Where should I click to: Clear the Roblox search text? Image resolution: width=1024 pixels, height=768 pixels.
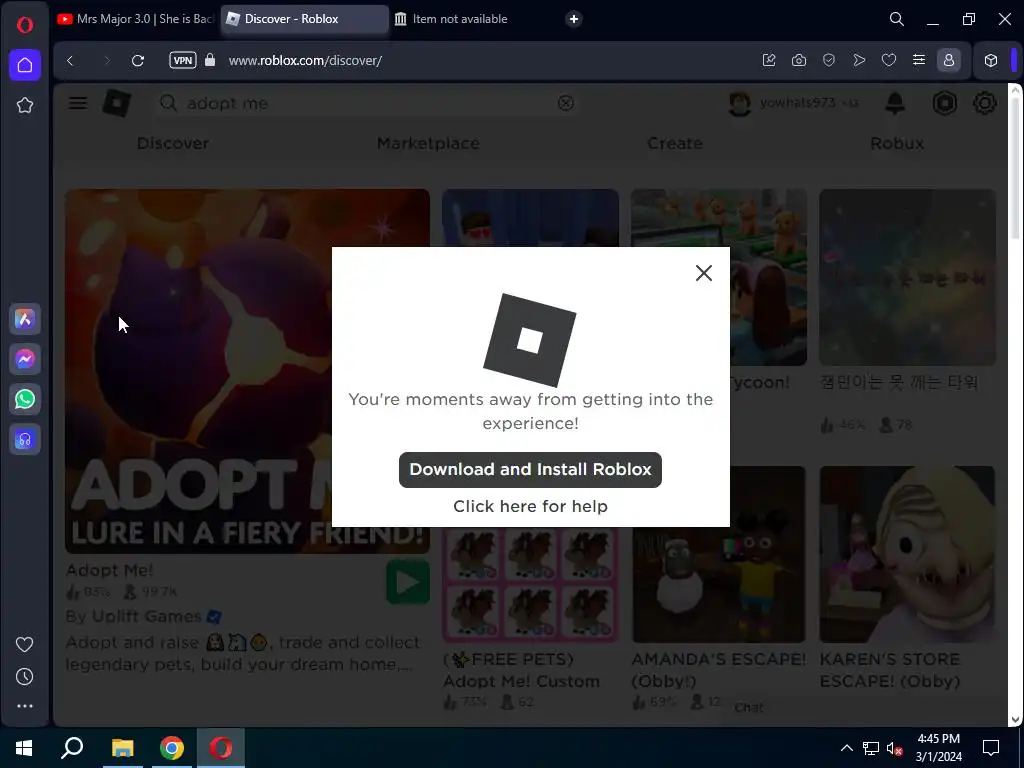pos(566,103)
